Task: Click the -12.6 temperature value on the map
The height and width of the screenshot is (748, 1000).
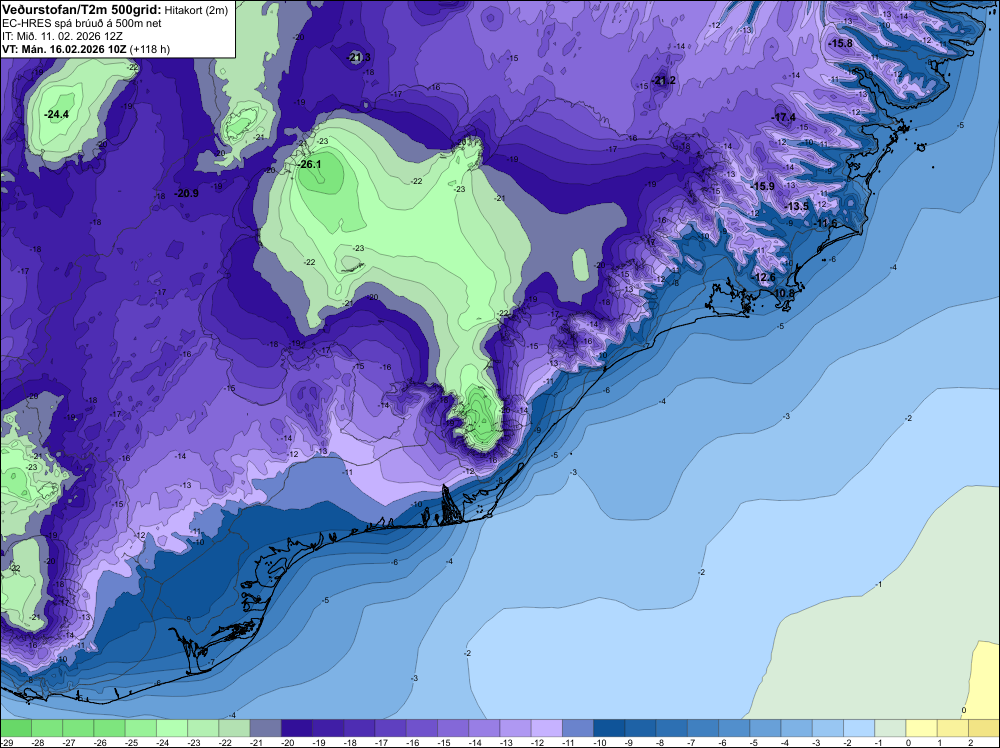Action: (x=764, y=277)
